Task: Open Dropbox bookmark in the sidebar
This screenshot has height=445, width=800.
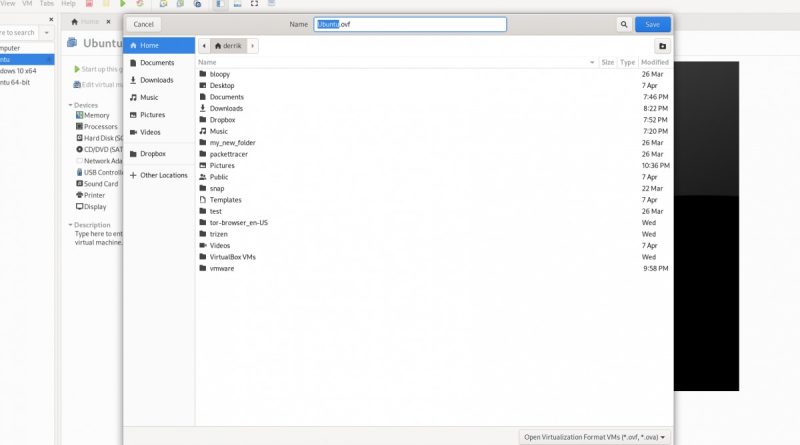Action: pyautogui.click(x=159, y=154)
